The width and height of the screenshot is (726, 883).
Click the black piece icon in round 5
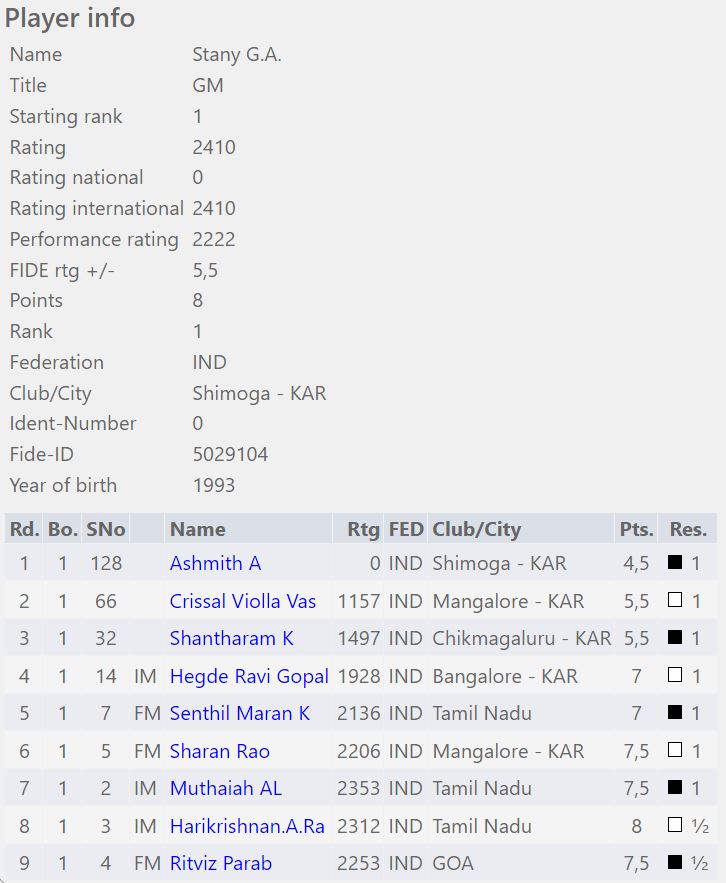675,713
